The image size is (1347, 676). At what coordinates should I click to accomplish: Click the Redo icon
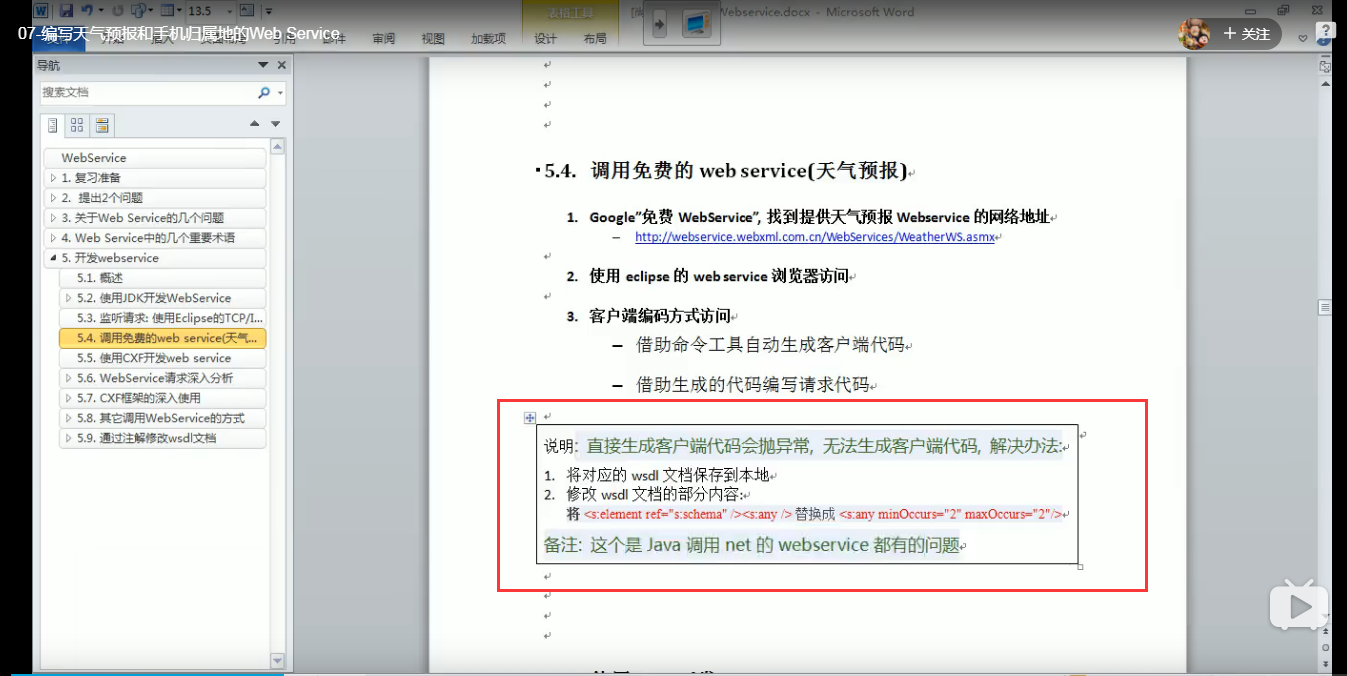click(x=118, y=10)
